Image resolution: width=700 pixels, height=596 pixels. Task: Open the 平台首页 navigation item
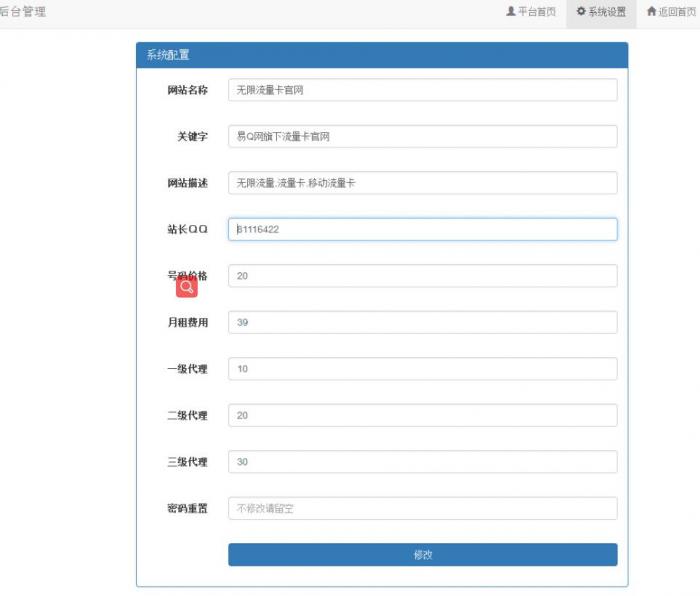click(536, 12)
